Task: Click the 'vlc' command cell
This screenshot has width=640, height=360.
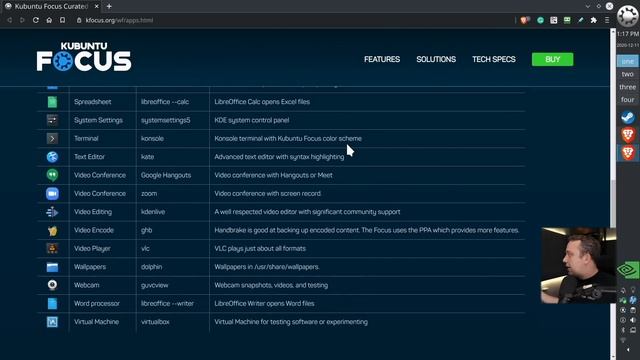Action: tap(145, 249)
